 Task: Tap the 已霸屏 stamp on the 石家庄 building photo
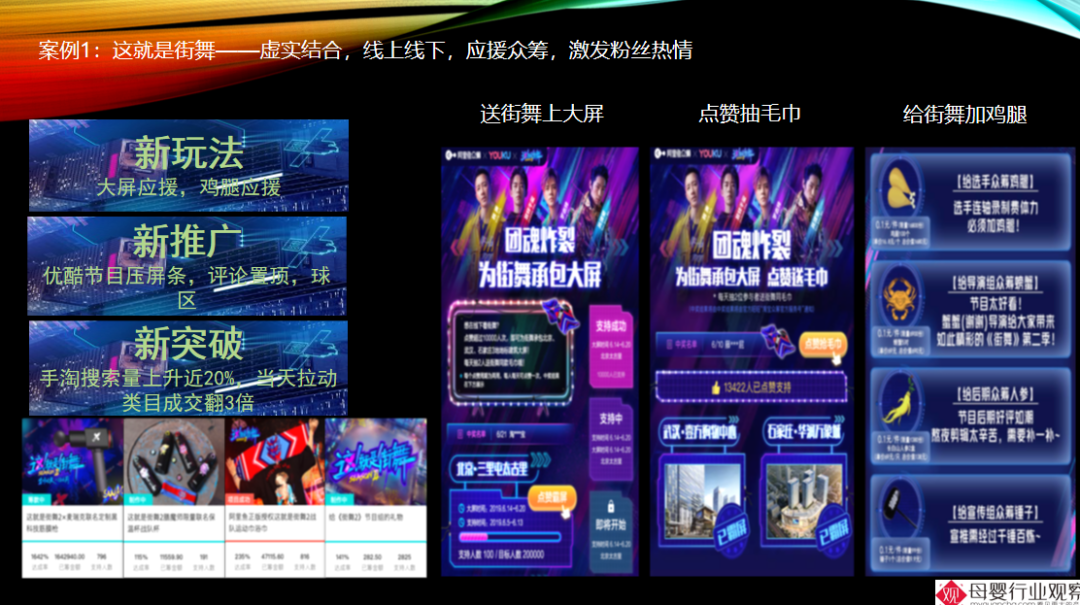point(833,529)
